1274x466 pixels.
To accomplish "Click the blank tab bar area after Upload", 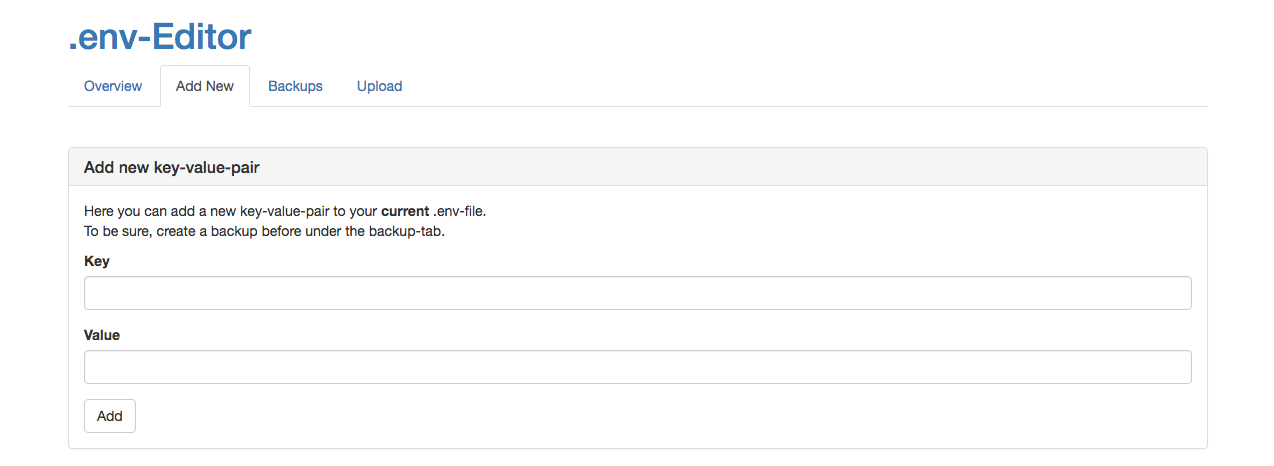I will click(800, 86).
